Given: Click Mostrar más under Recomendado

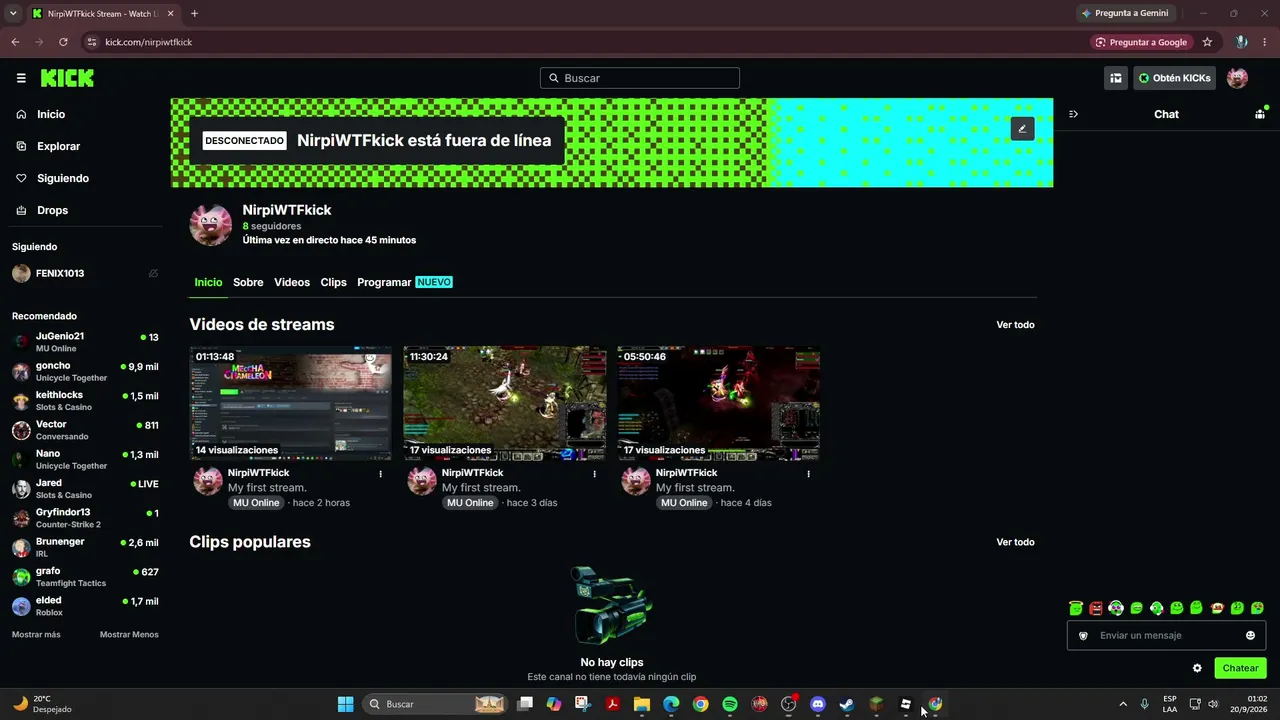Looking at the screenshot, I should point(36,635).
